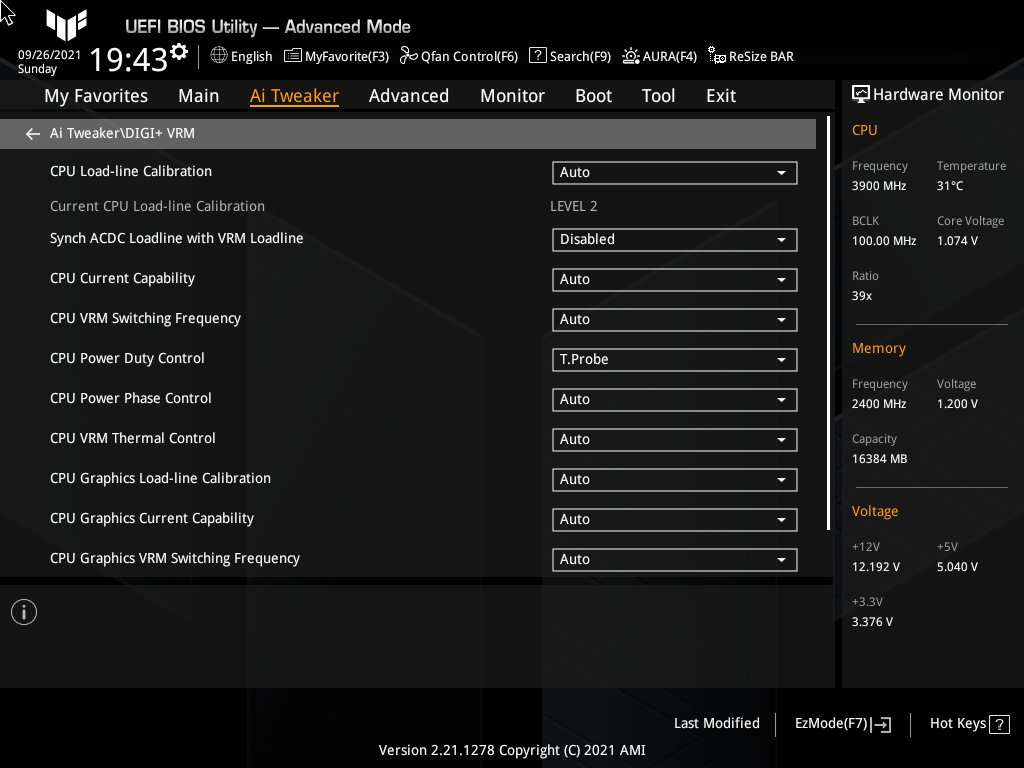Open the Monitor section

click(512, 95)
